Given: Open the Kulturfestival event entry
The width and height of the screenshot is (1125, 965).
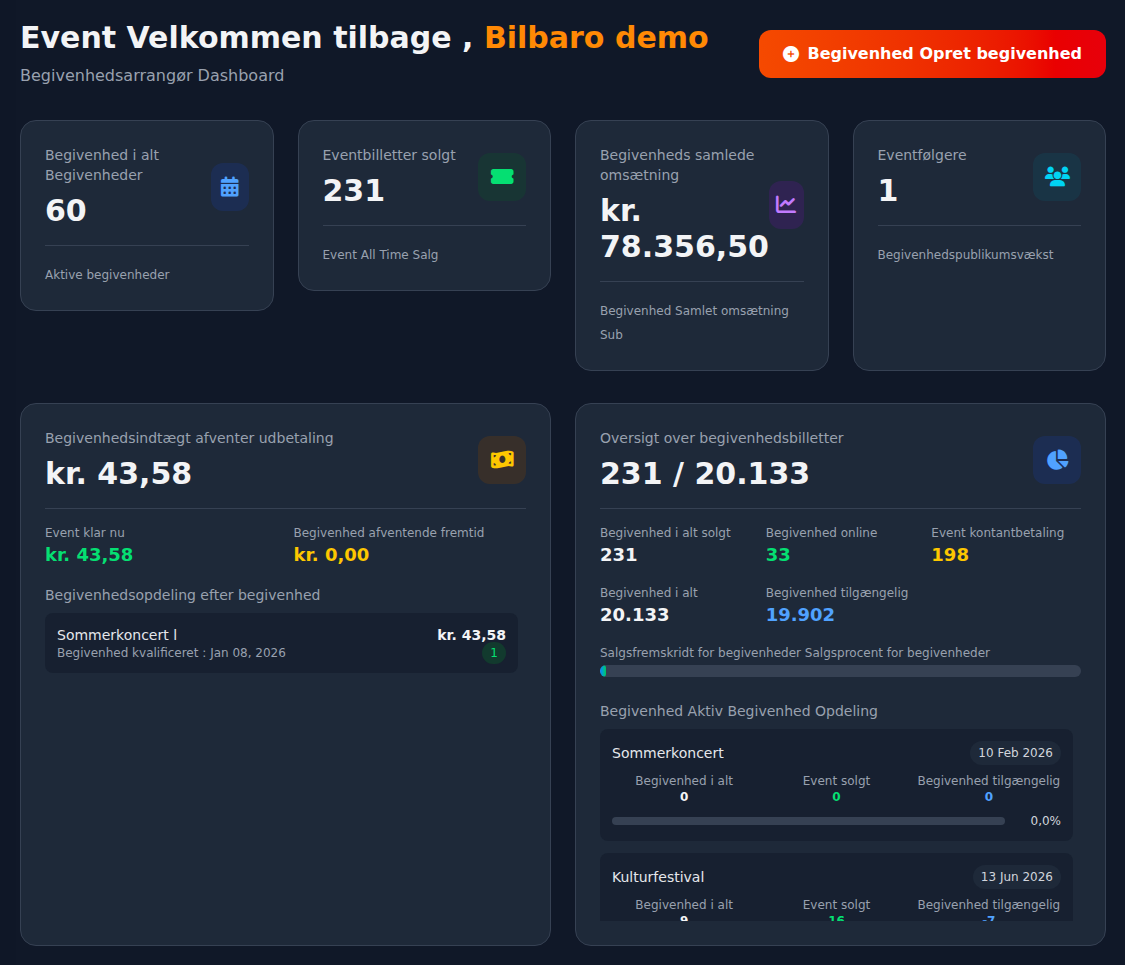Looking at the screenshot, I should [x=837, y=888].
